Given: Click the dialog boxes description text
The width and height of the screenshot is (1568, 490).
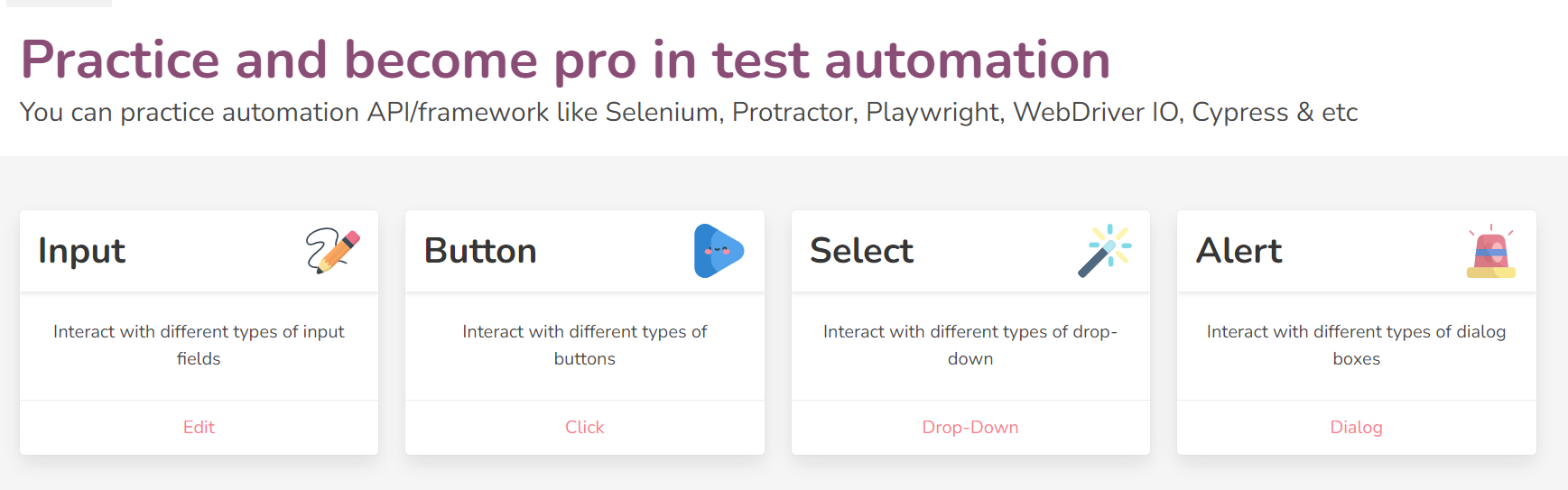Looking at the screenshot, I should coord(1356,345).
